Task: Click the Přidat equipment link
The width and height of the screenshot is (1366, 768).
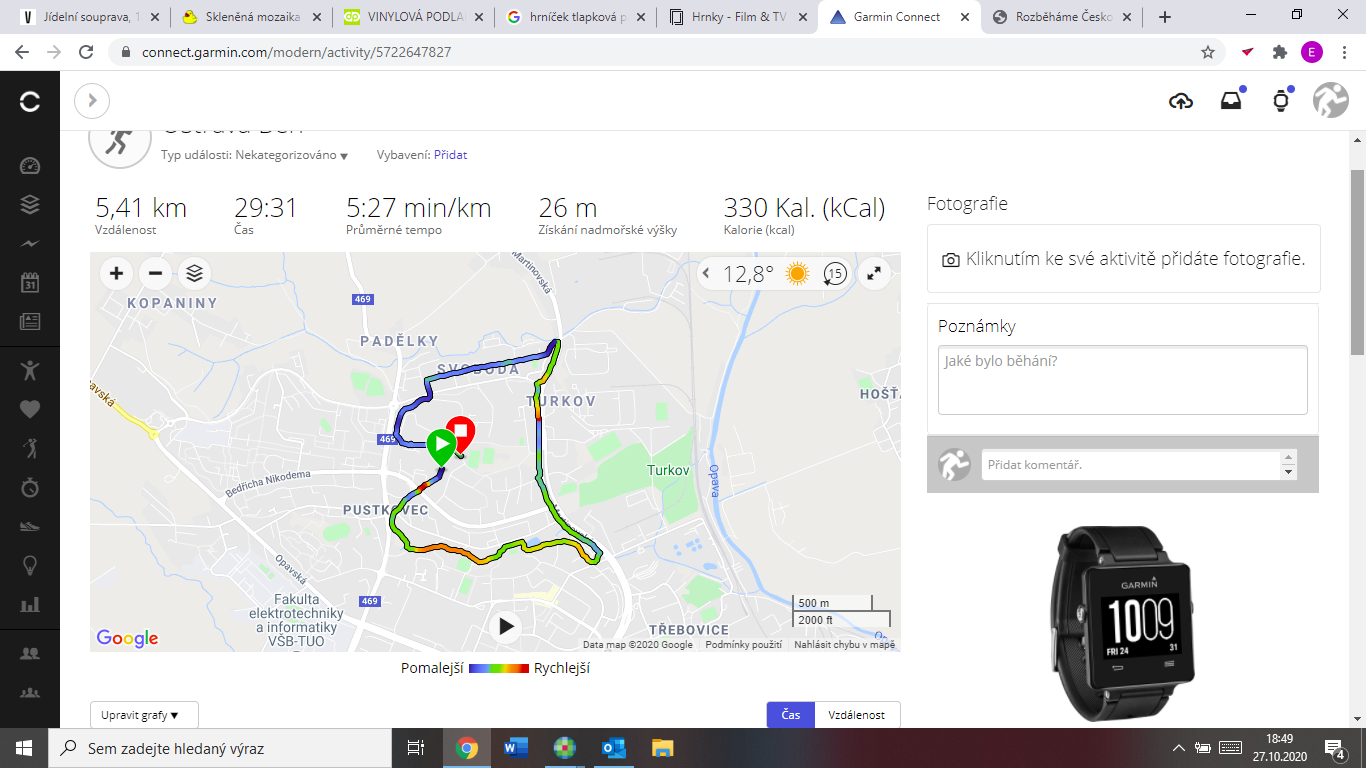Action: 450,155
